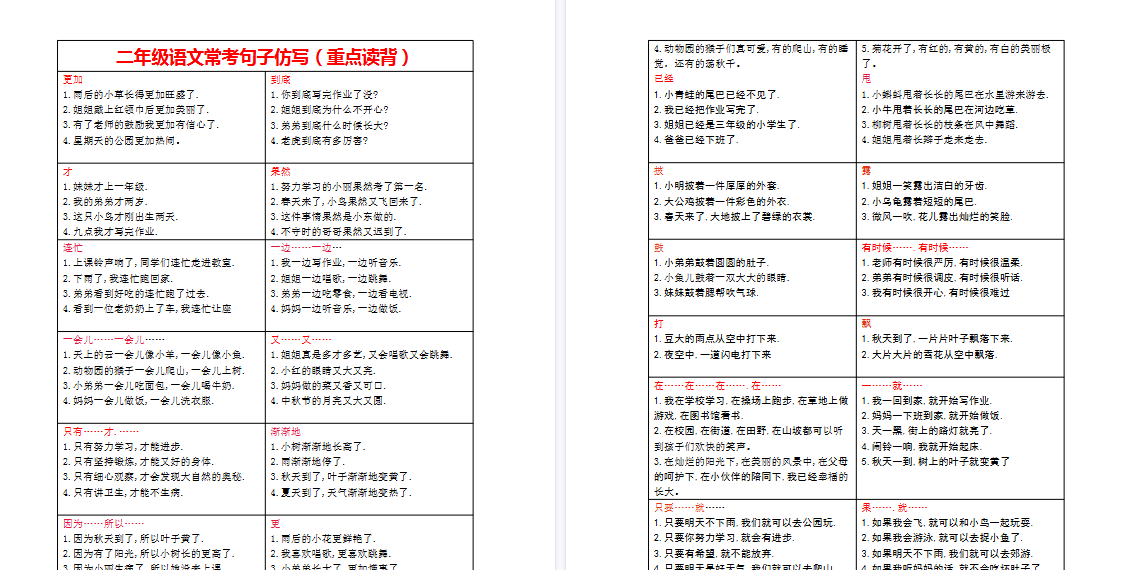Click the heading 一……就 on second page
Image resolution: width=1135 pixels, height=570 pixels.
point(880,385)
